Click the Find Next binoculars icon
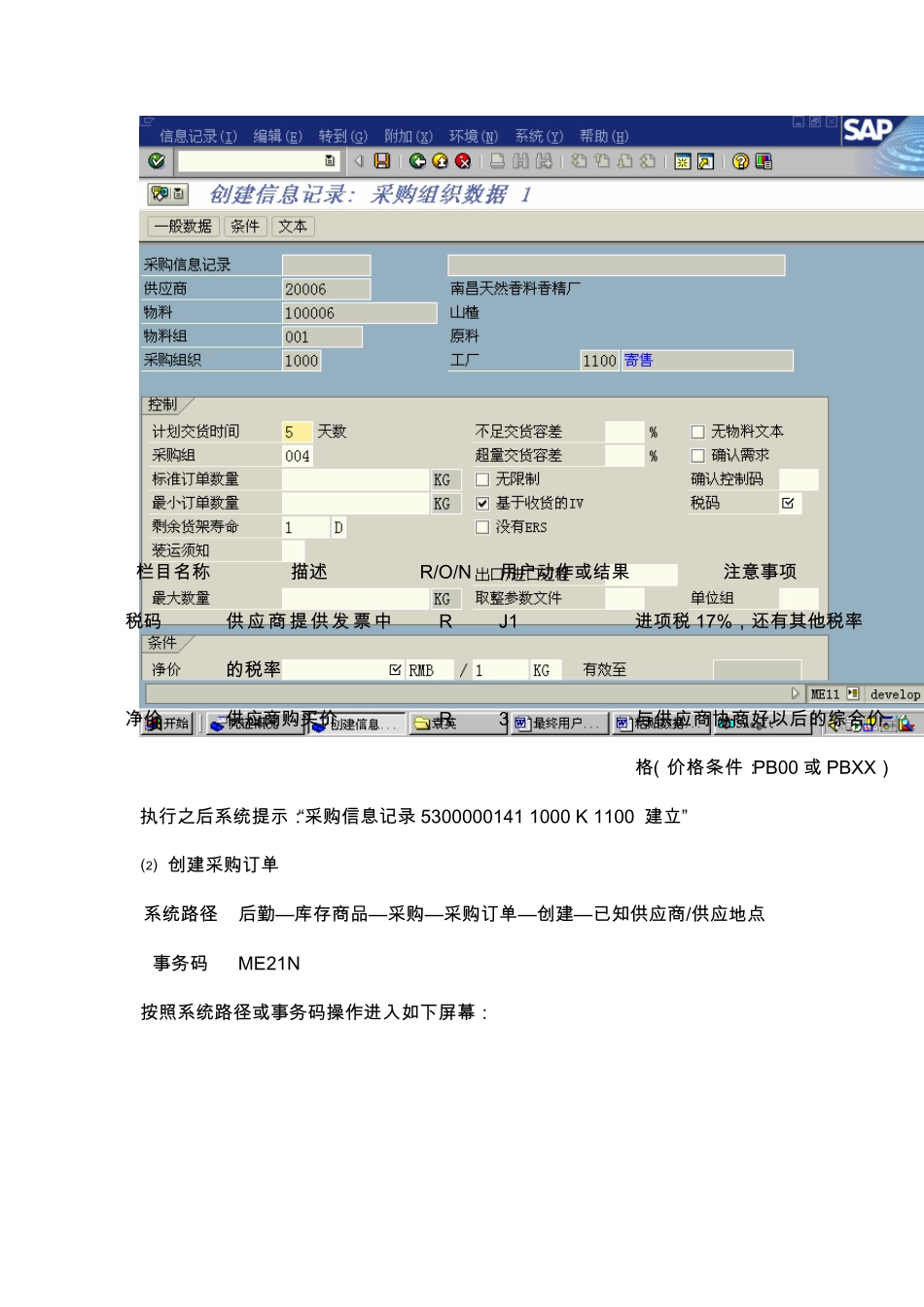This screenshot has height=1307, width=924. [544, 160]
